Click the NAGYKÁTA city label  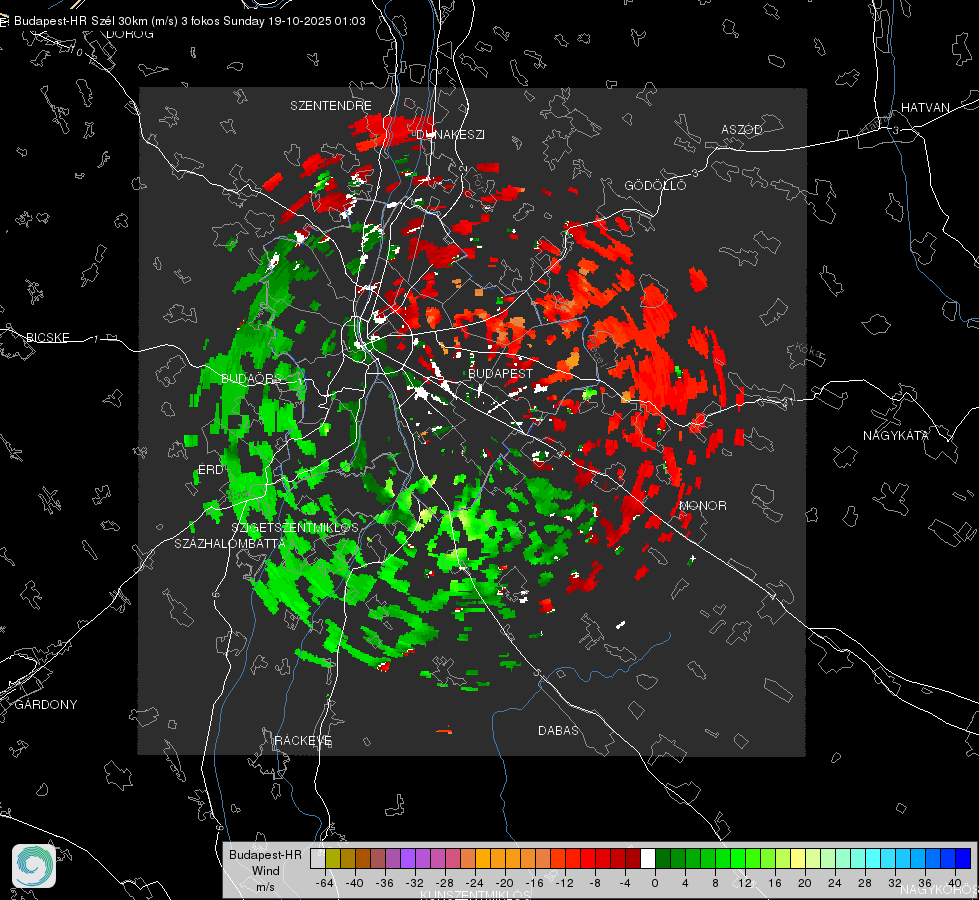tap(896, 435)
